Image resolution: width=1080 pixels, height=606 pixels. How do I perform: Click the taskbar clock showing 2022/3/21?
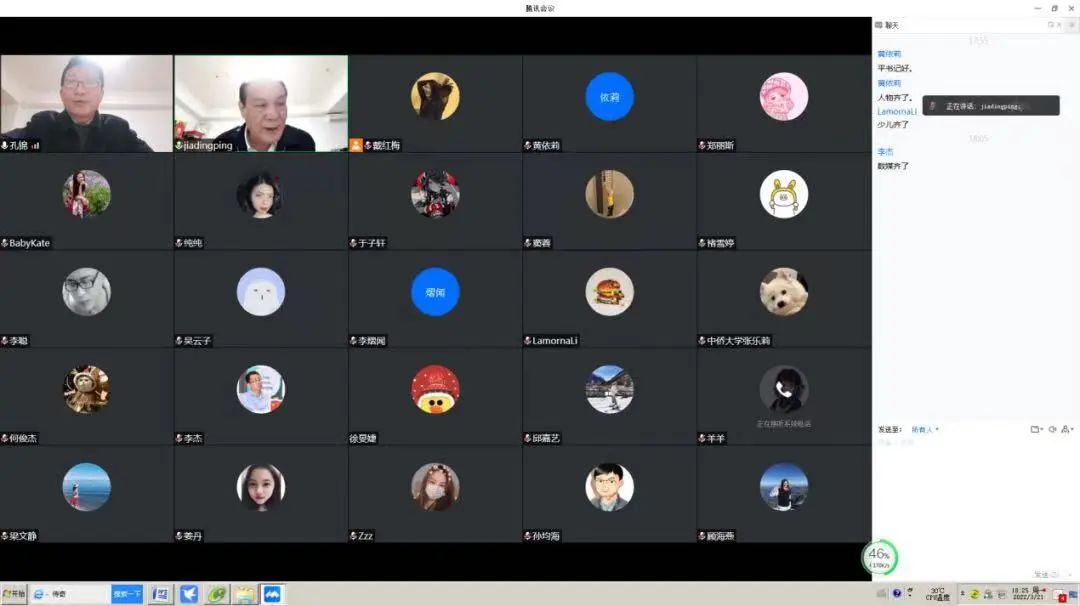(x=1028, y=594)
